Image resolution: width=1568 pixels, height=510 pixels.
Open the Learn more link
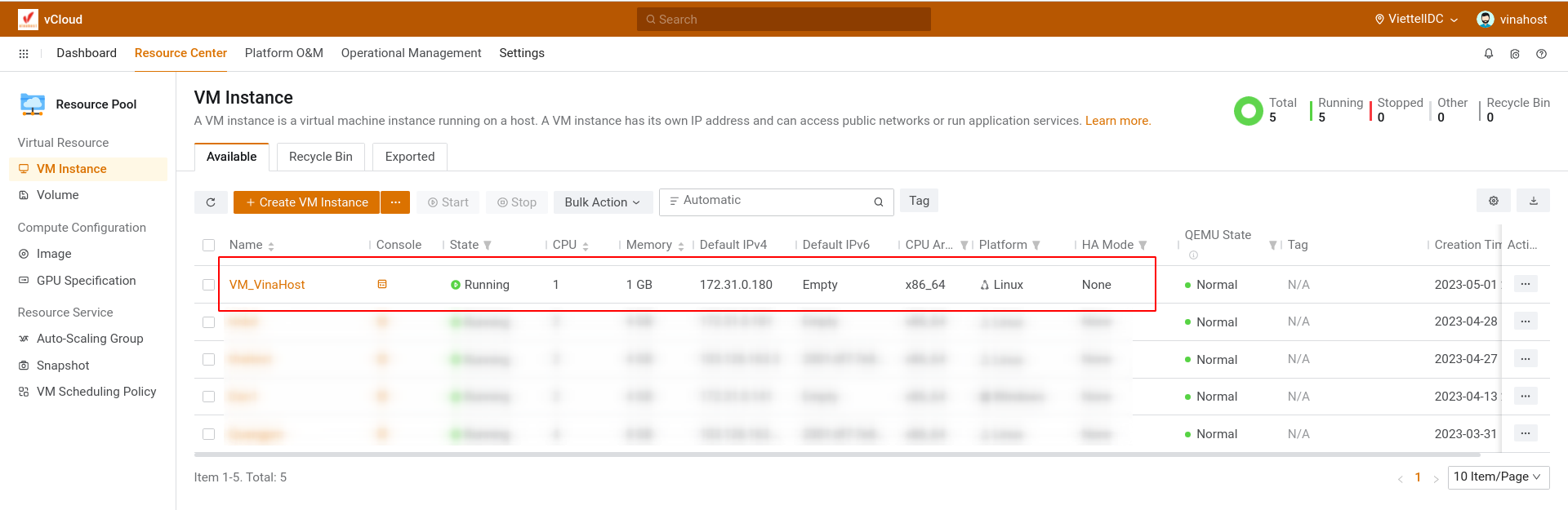pos(1117,121)
